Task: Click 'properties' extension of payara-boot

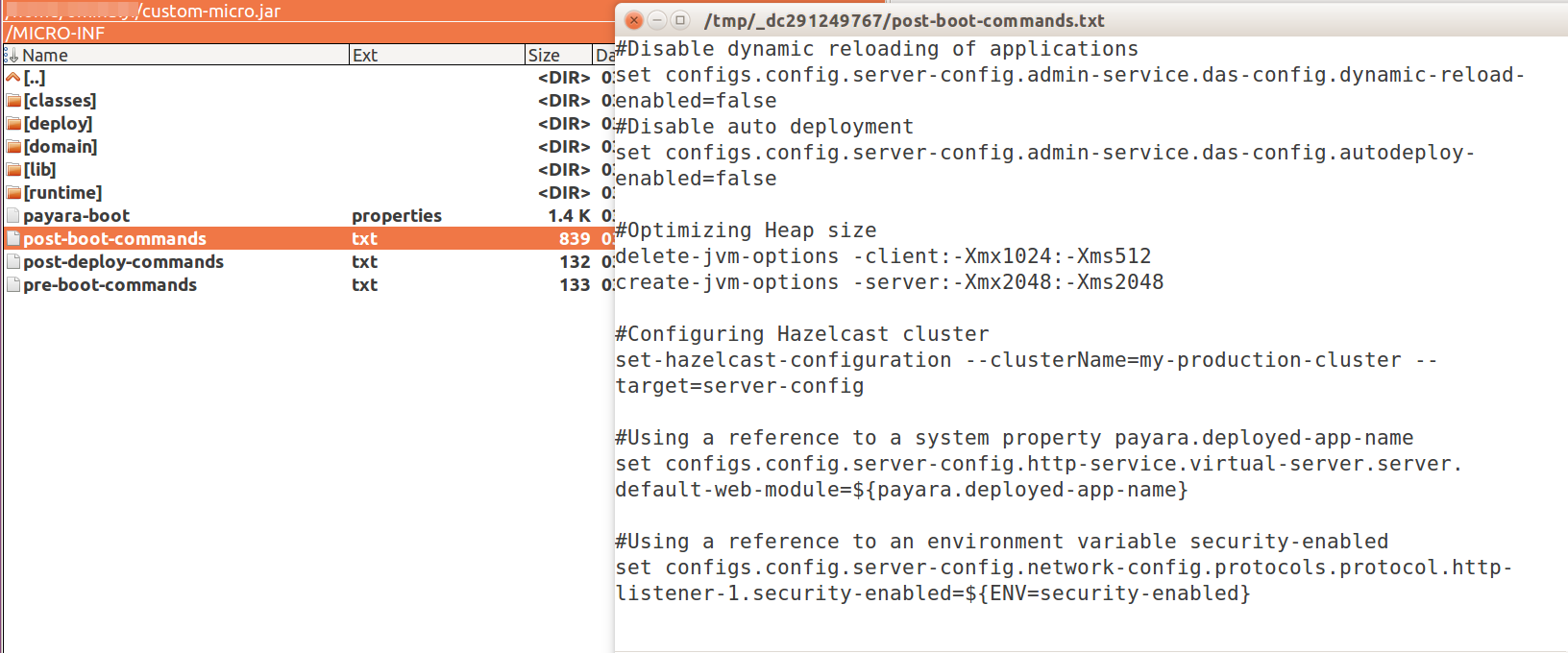Action: point(397,216)
